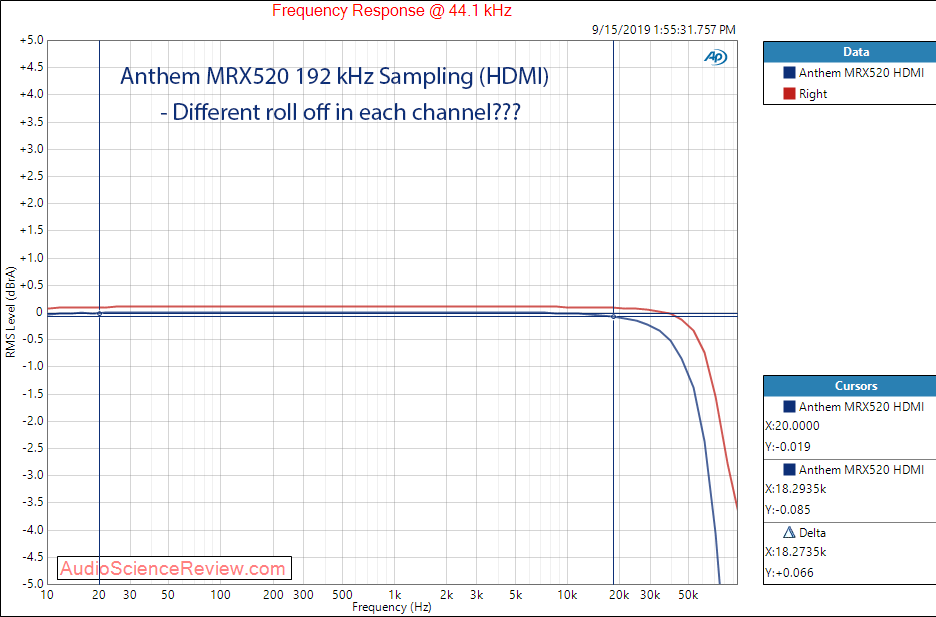Click the blue swatch above X:20.0000
The width and height of the screenshot is (936, 617).
point(789,406)
